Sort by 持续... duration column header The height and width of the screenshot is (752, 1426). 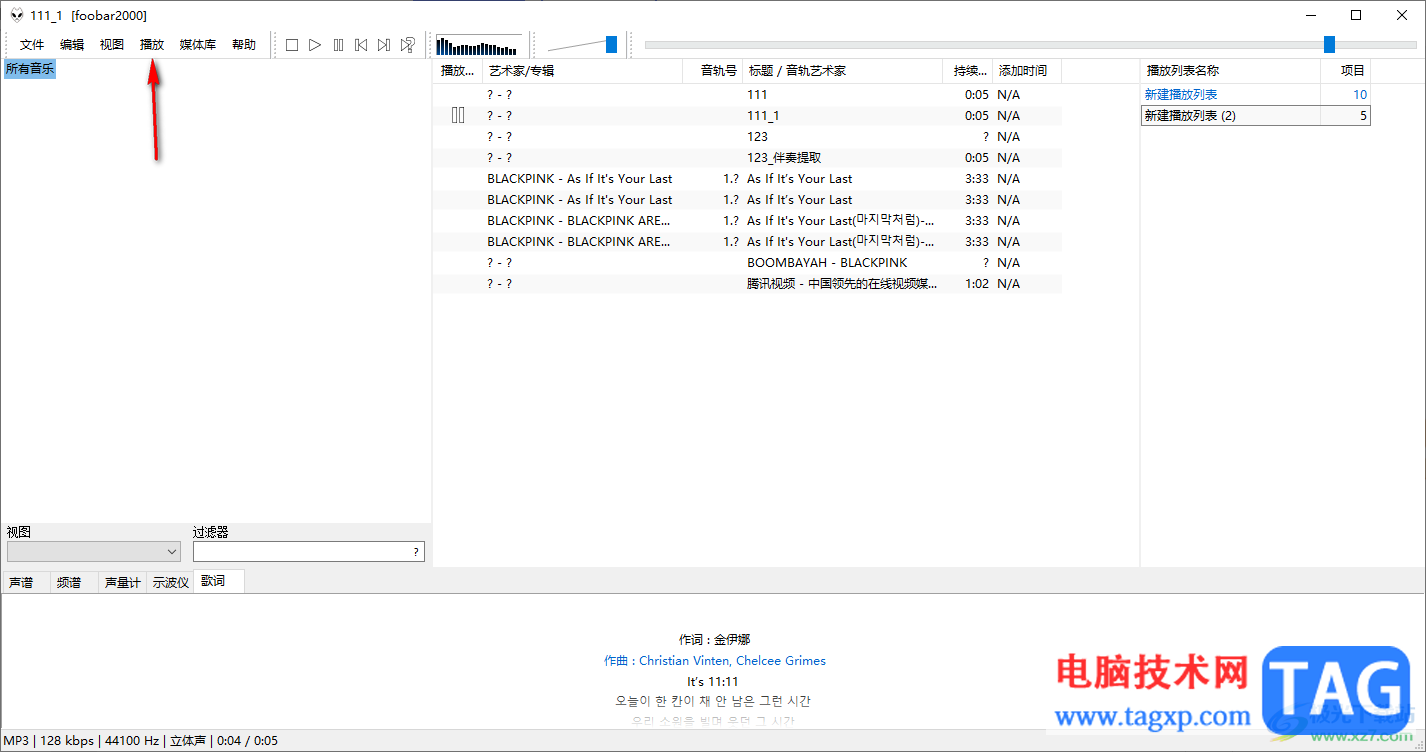968,71
